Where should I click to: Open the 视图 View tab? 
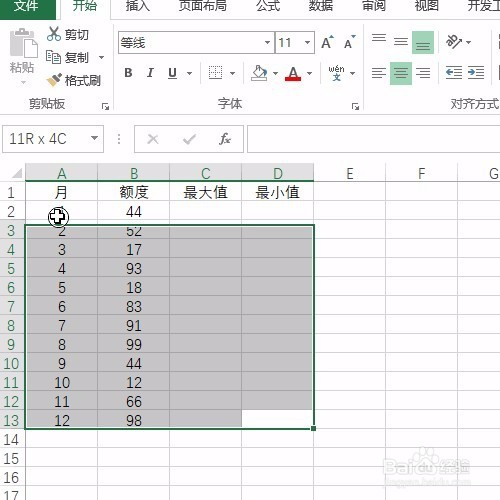pos(426,6)
